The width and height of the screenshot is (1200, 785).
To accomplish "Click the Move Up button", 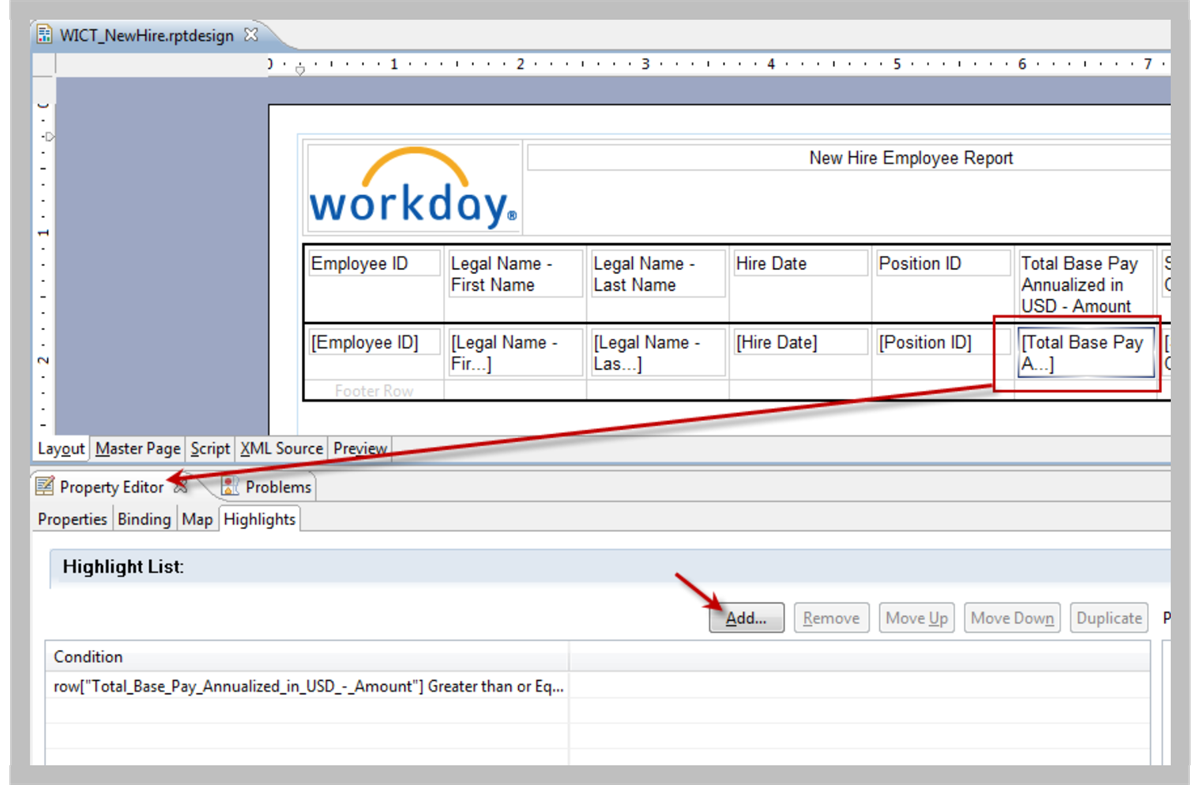I will (x=917, y=618).
